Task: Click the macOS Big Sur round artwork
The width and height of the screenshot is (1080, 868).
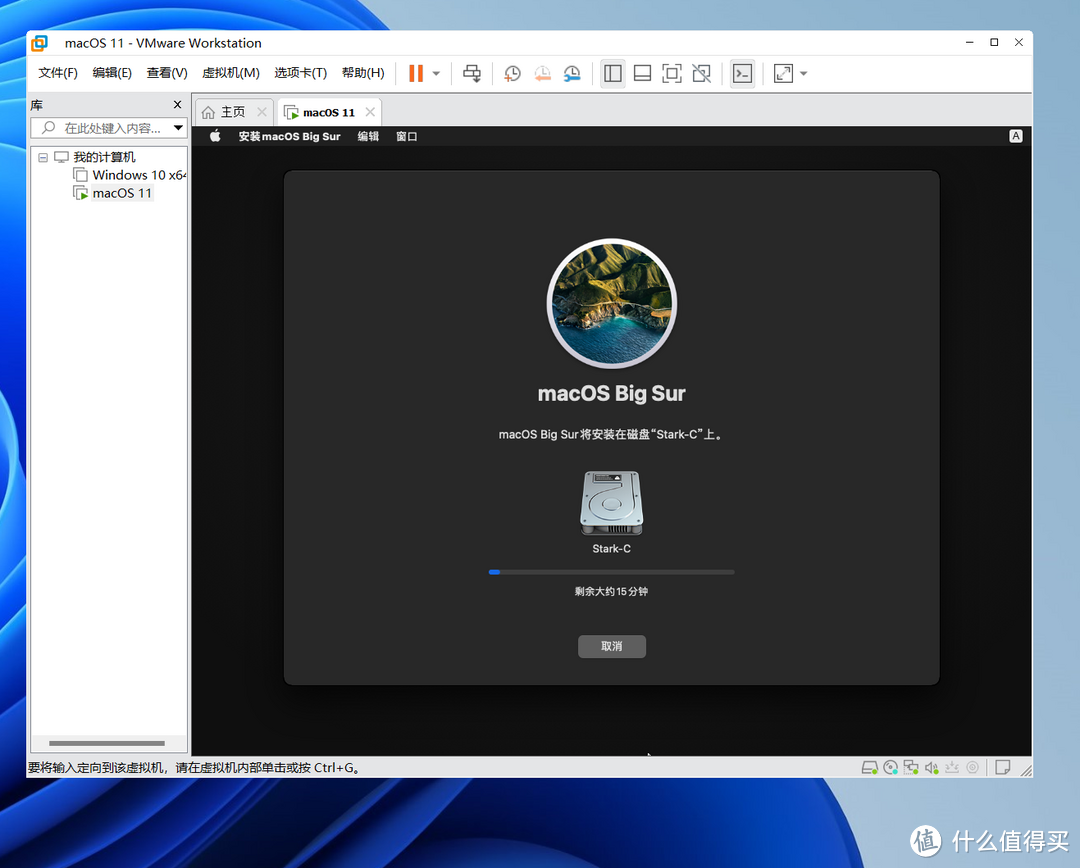Action: pyautogui.click(x=612, y=303)
